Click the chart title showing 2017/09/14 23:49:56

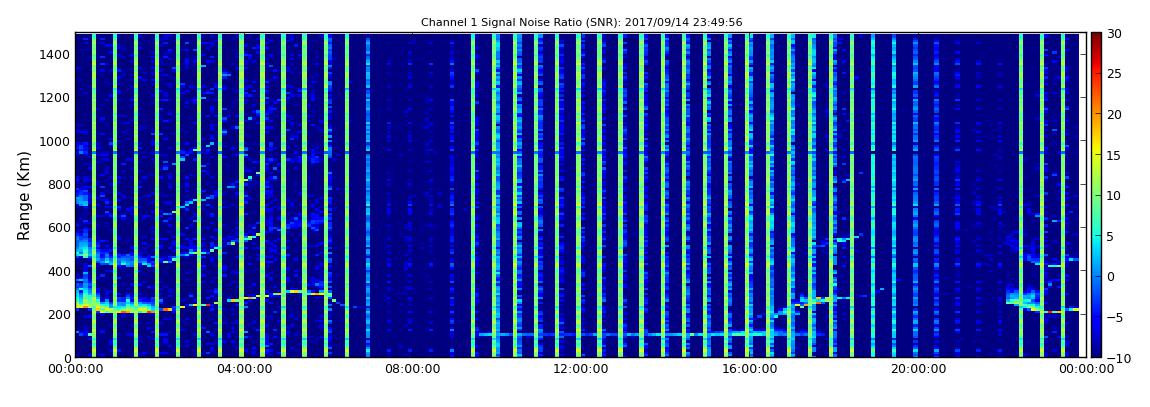tap(582, 23)
